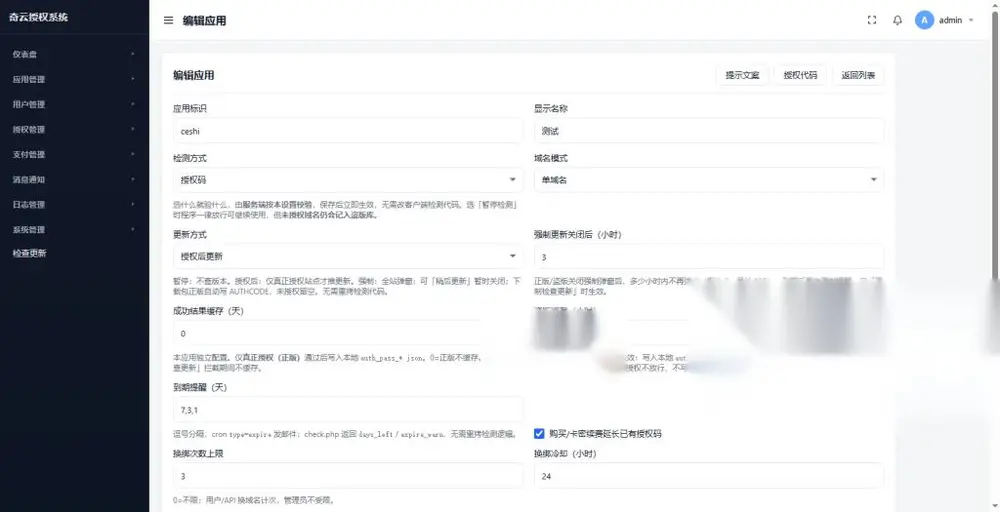Open the admin user dropdown arrow
1000x512 pixels.
(x=971, y=20)
